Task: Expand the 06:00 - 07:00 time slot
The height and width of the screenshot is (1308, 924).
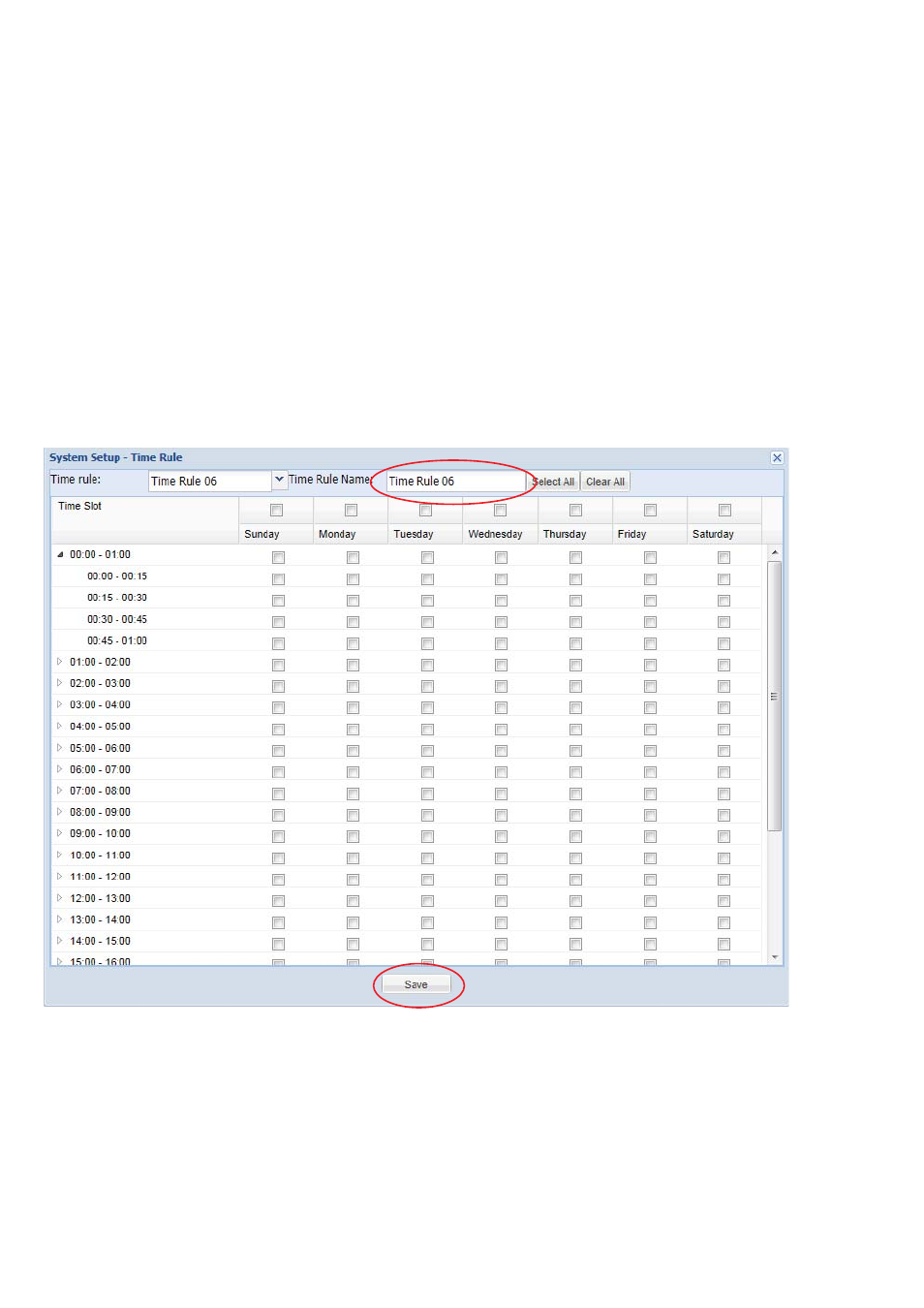Action: [60, 770]
